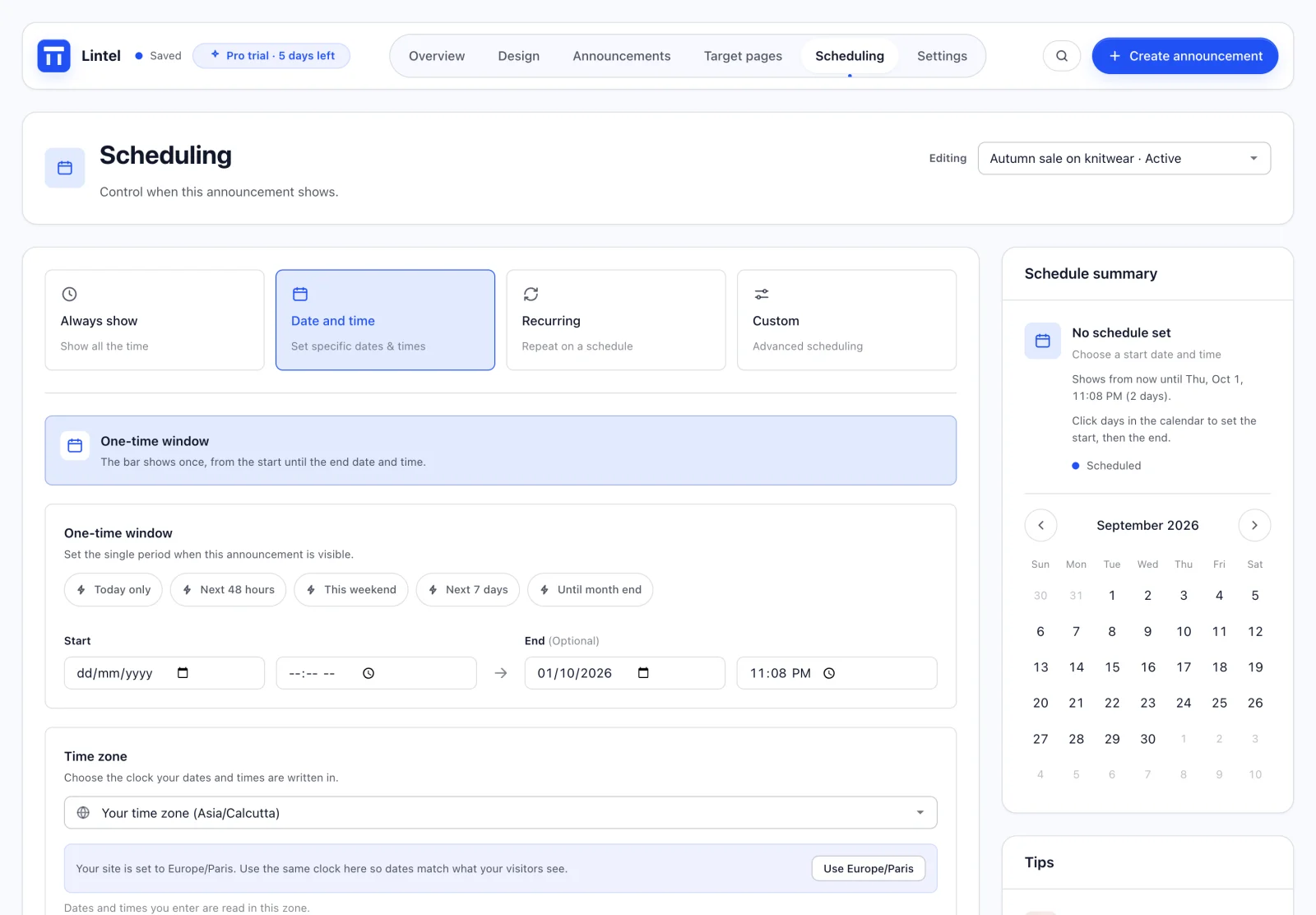
Task: Click the Scheduled legend label
Action: pyautogui.click(x=1114, y=466)
